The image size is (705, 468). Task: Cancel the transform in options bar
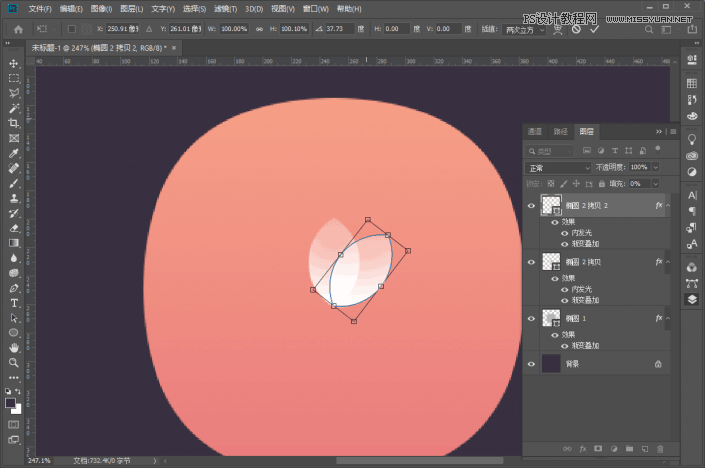coord(576,29)
